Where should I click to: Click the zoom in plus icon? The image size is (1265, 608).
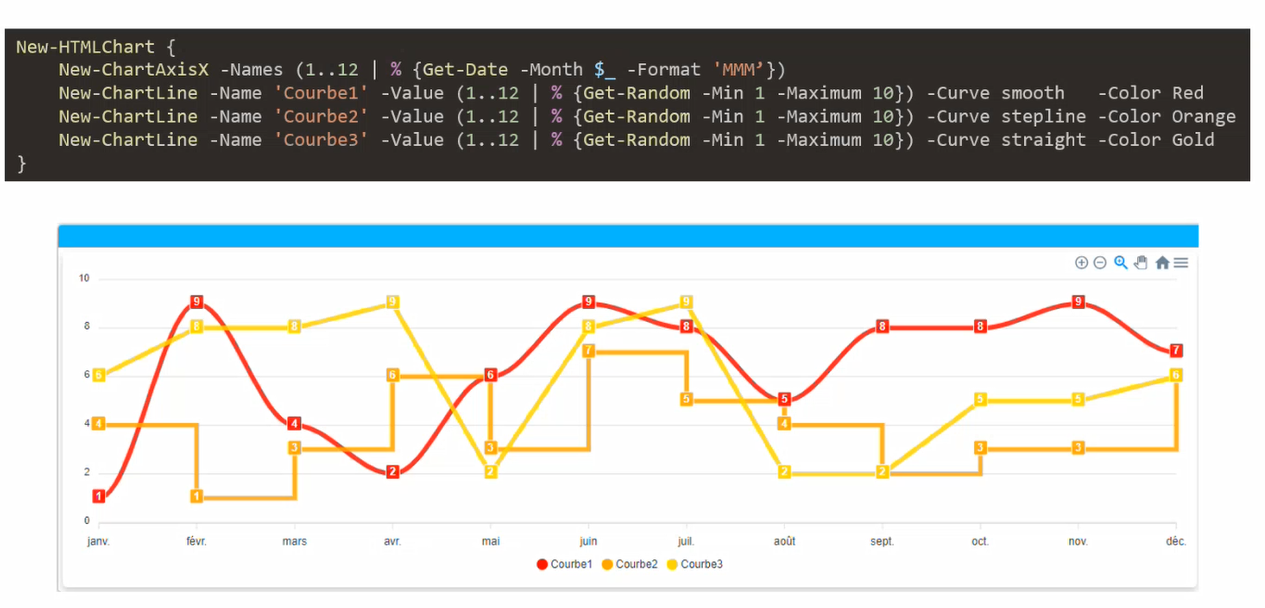[x=1081, y=263]
